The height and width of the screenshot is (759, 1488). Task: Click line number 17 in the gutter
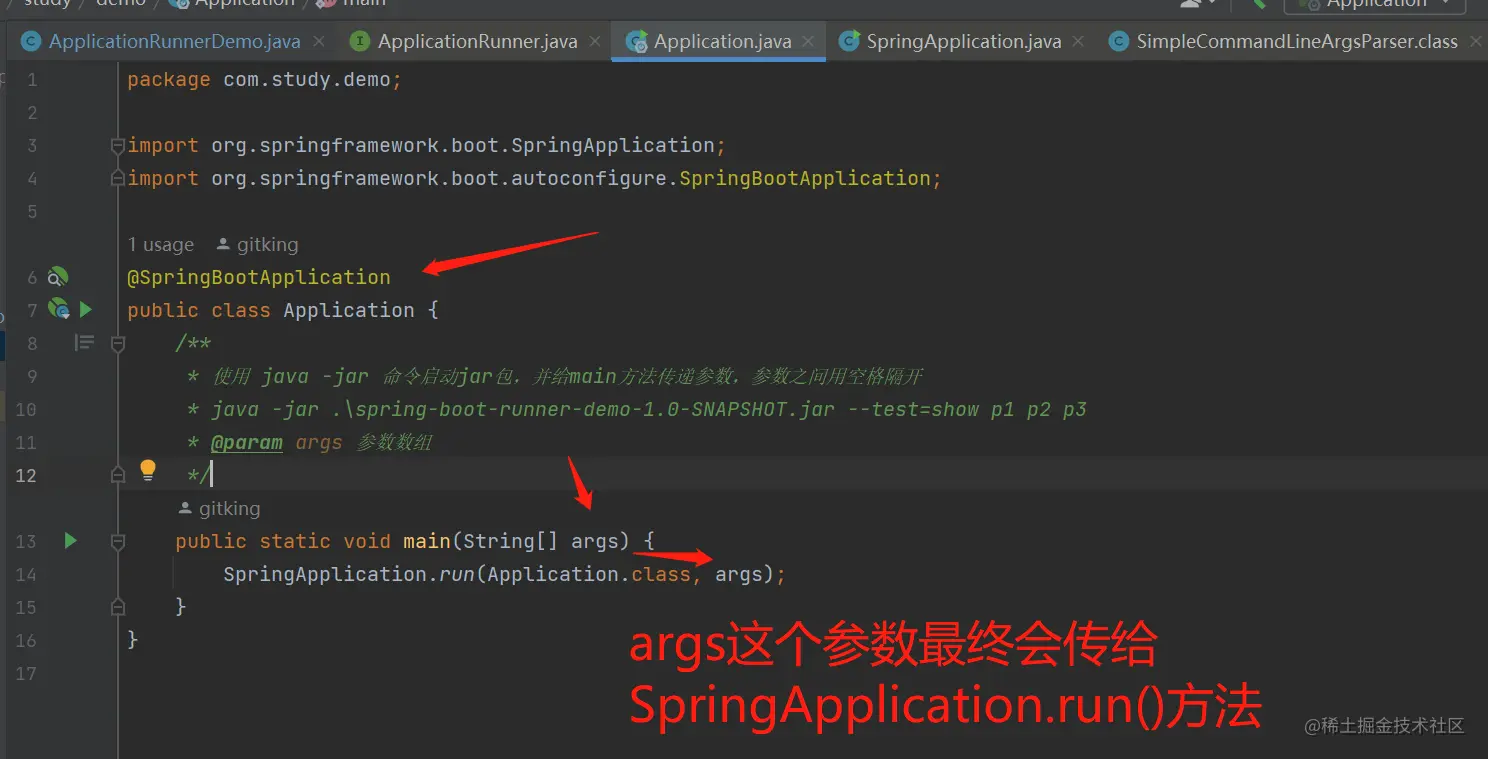tap(26, 673)
